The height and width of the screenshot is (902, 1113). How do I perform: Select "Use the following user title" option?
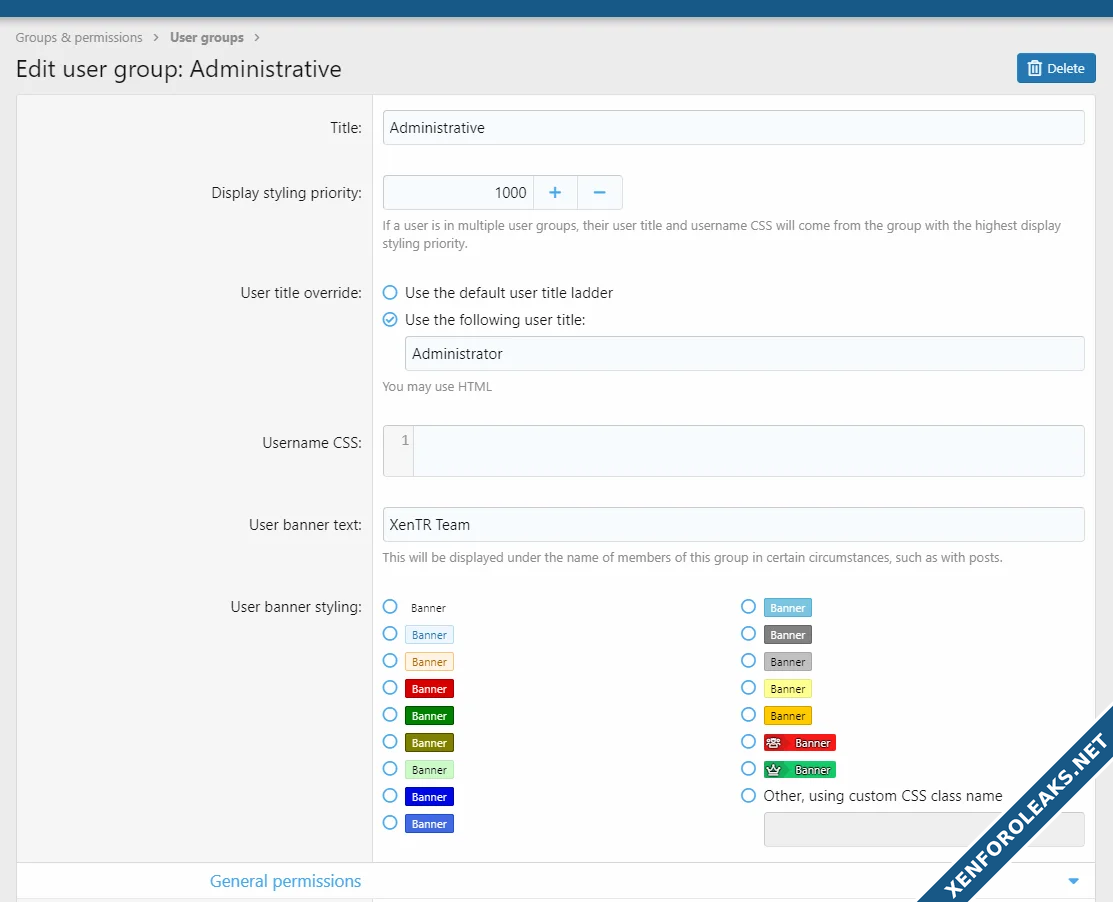tap(390, 320)
